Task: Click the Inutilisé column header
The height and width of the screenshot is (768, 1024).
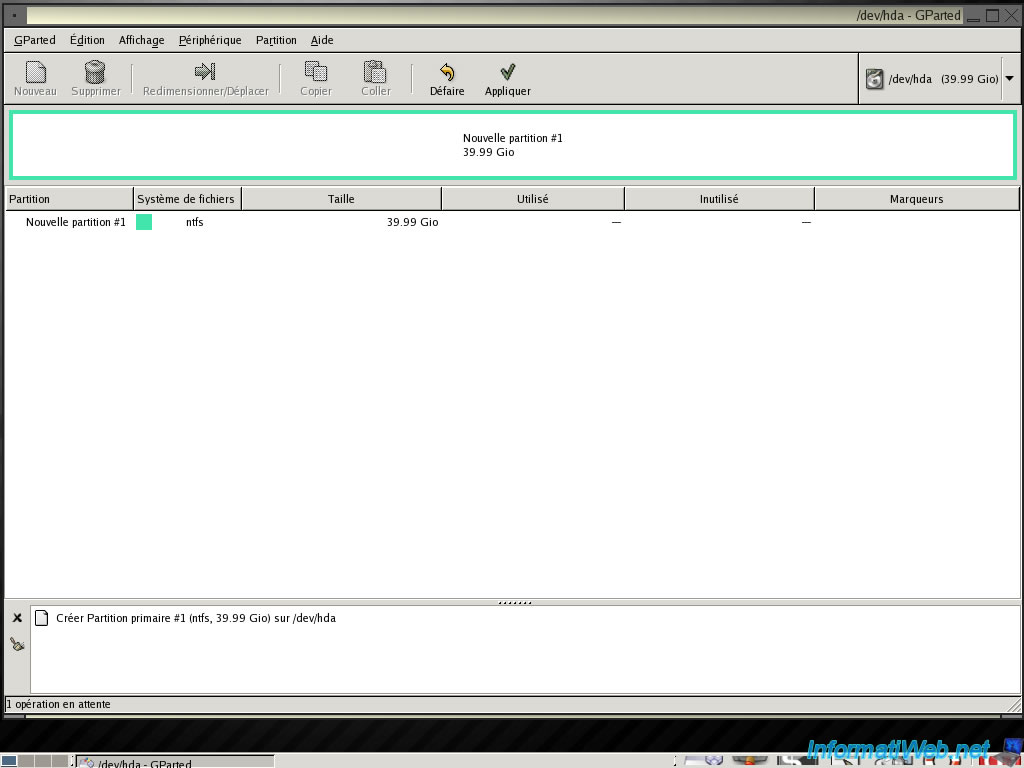Action: coord(719,199)
